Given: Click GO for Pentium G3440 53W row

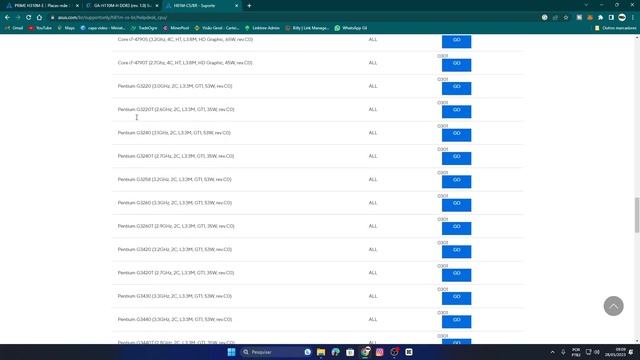Looking at the screenshot, I should pyautogui.click(x=456, y=321).
